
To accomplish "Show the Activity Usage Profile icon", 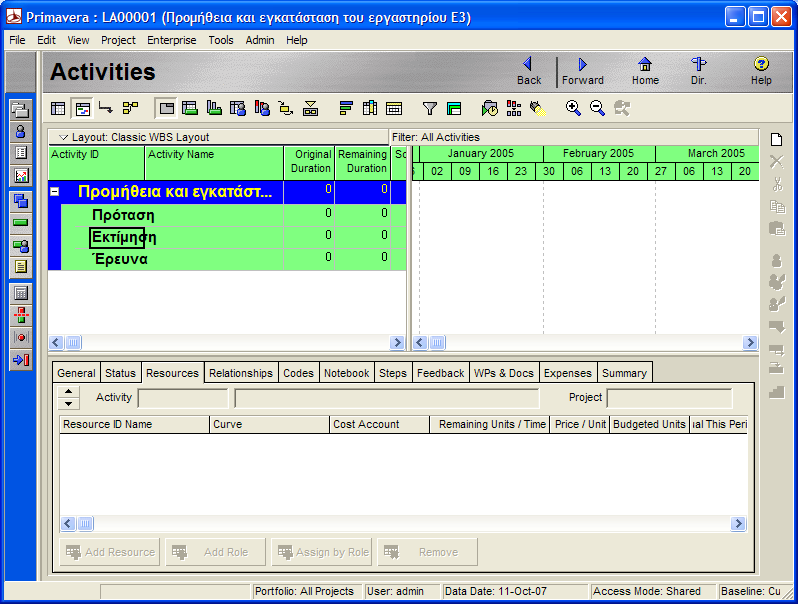I will pos(214,108).
